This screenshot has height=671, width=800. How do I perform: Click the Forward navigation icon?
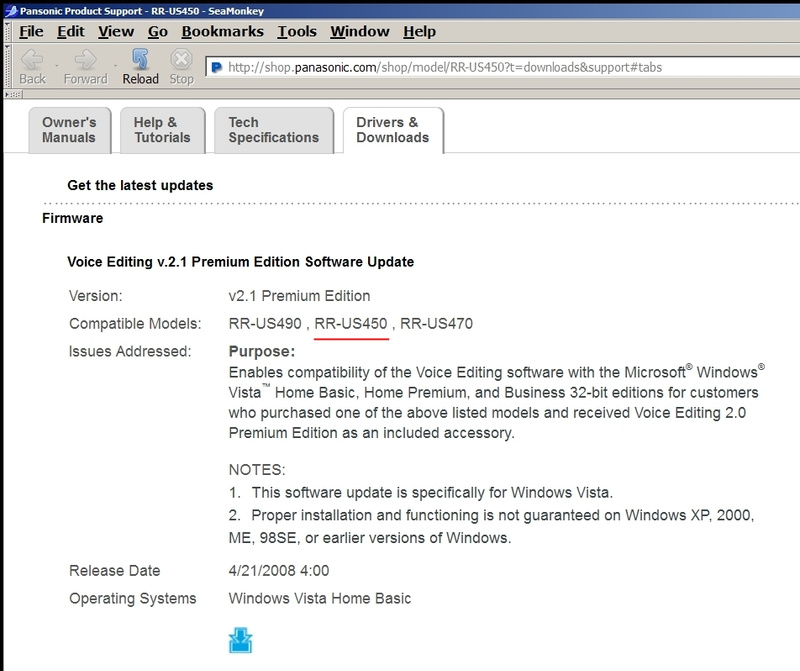tap(85, 60)
